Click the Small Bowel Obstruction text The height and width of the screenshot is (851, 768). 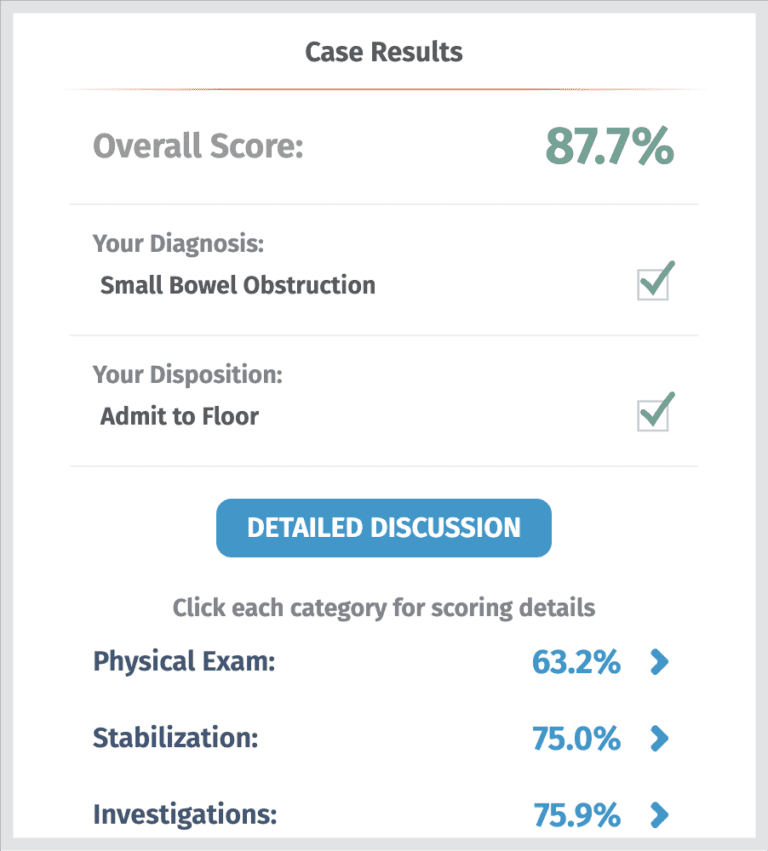click(237, 284)
